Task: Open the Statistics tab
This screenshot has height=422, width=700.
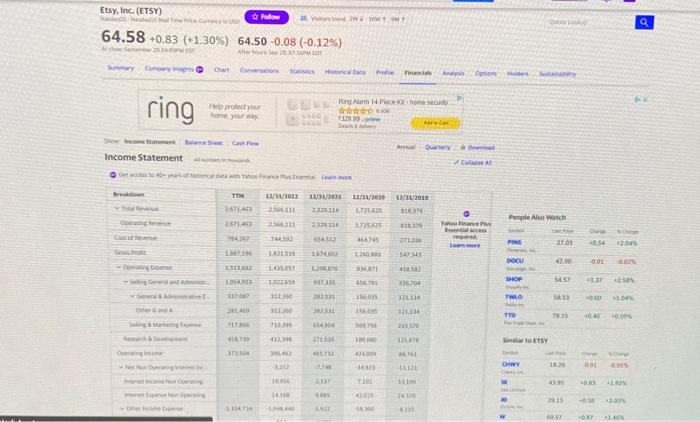Action: (x=302, y=71)
